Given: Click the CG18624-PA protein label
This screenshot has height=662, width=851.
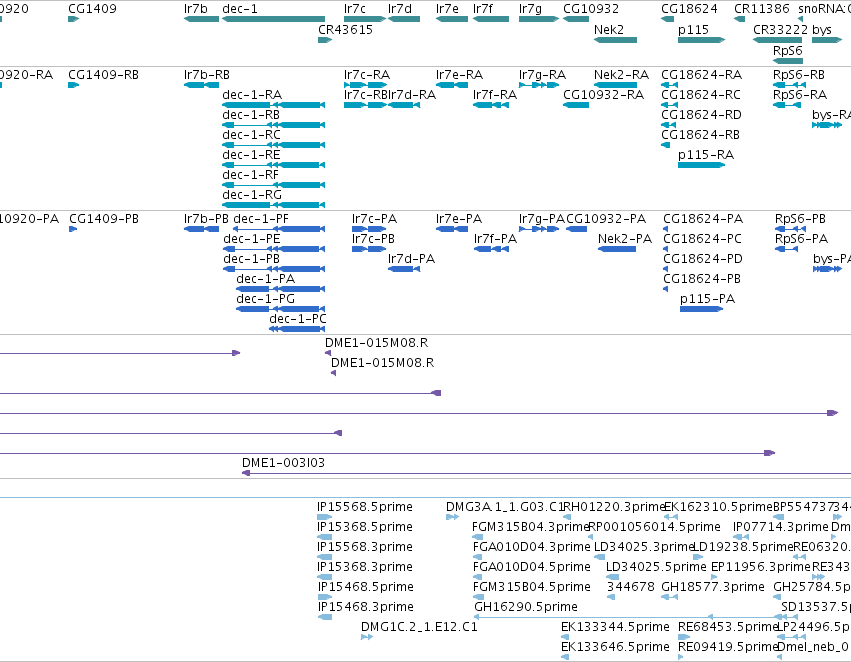Looking at the screenshot, I should [703, 219].
